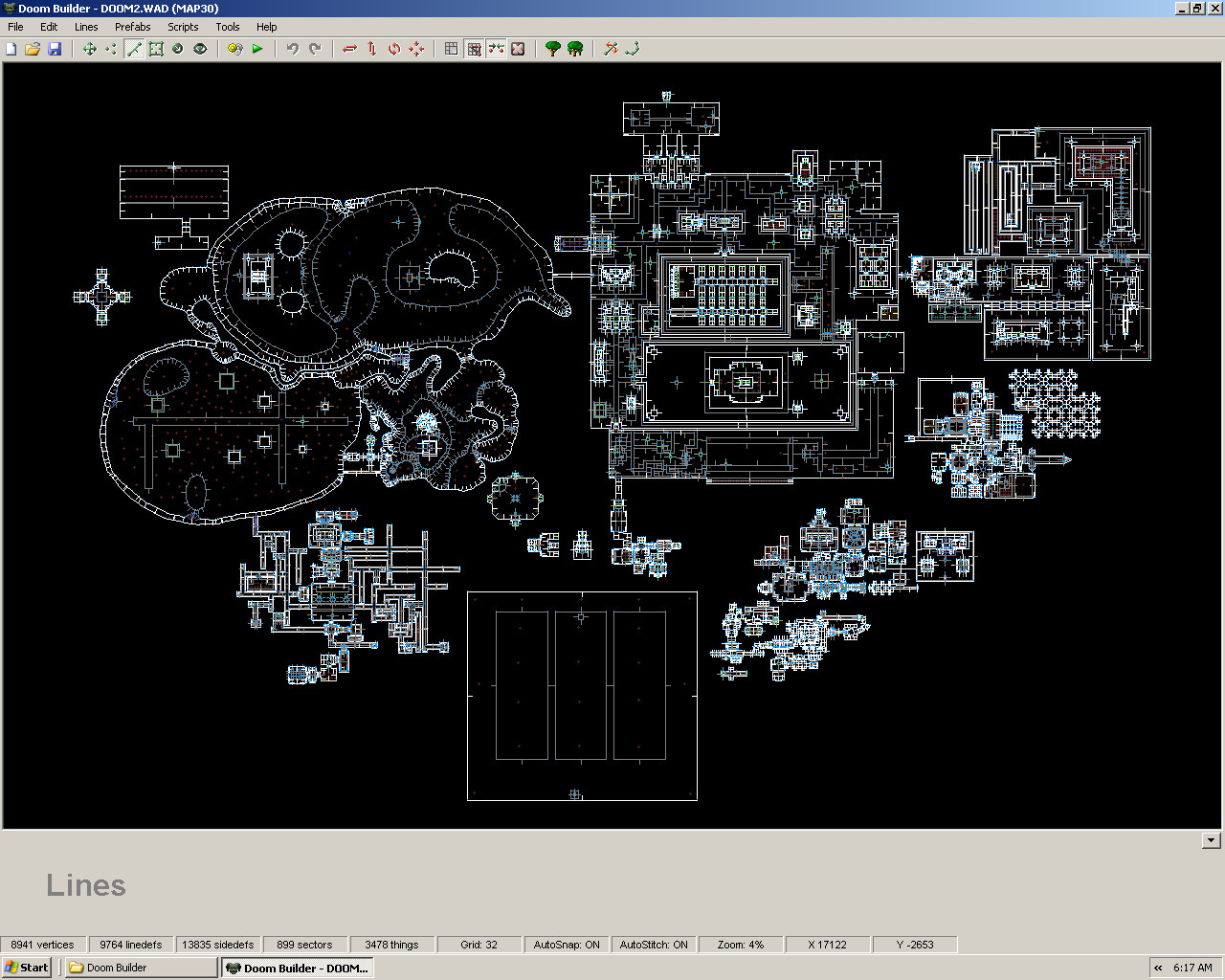The height and width of the screenshot is (980, 1225).
Task: Click the 9764 linedefs status entry
Action: [x=131, y=945]
